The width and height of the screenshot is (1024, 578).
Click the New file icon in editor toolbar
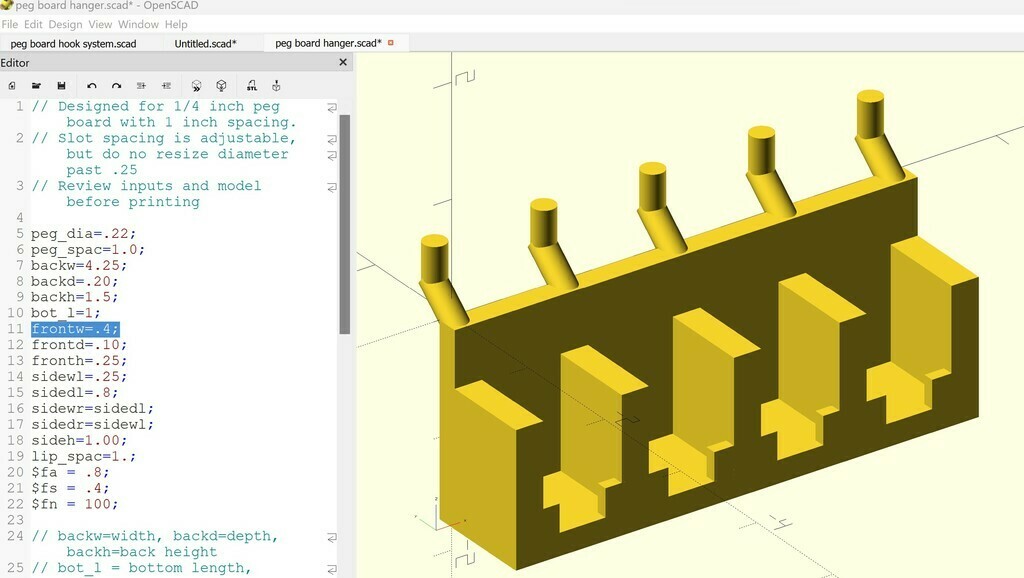11,86
